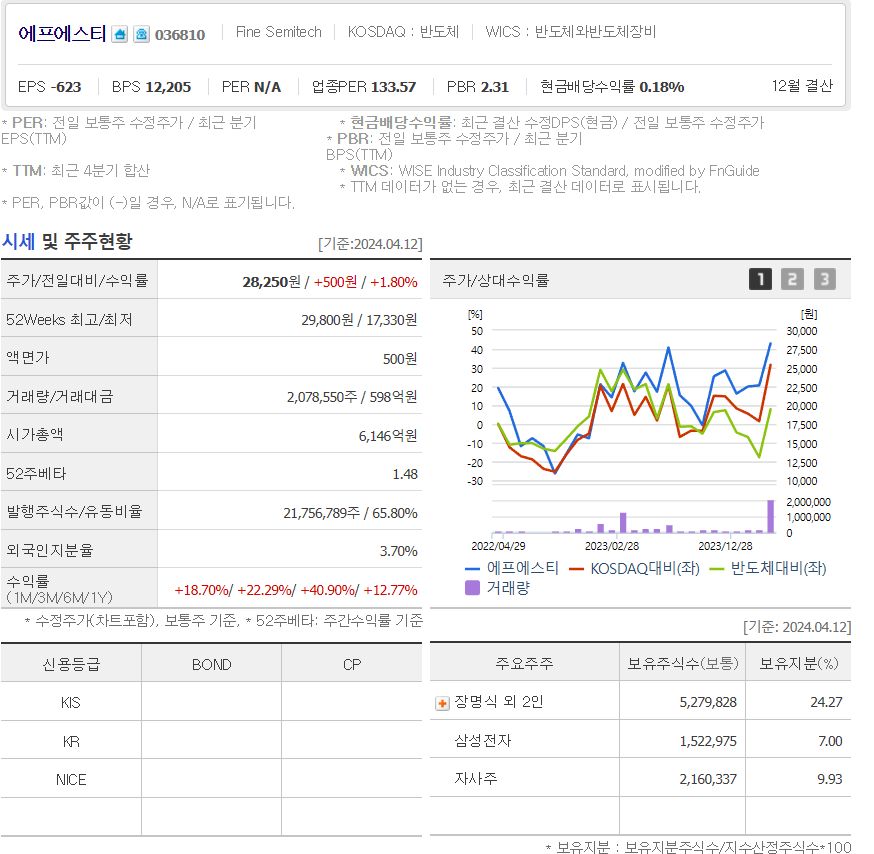This screenshot has height=854, width=874.
Task: Select the 액면가 value 500원
Action: click(400, 359)
